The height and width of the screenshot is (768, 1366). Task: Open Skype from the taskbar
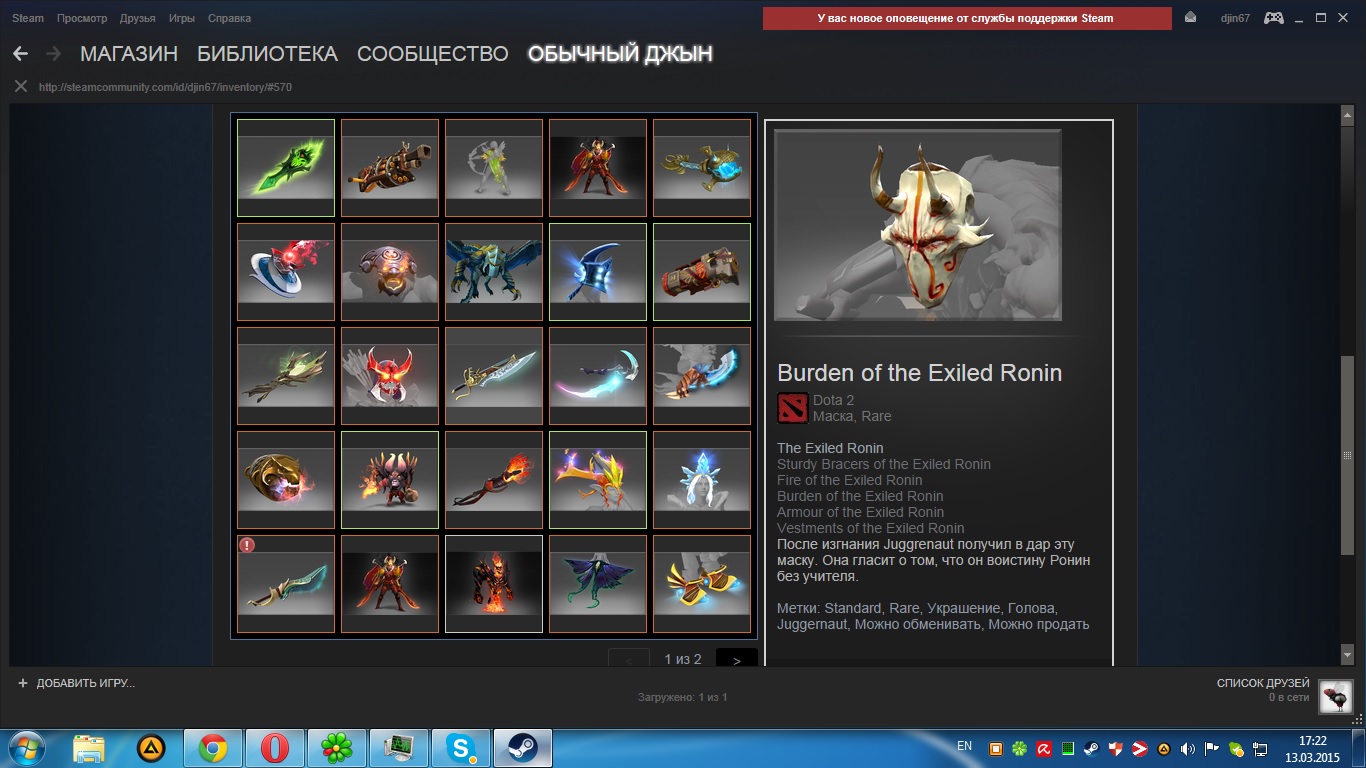click(461, 748)
